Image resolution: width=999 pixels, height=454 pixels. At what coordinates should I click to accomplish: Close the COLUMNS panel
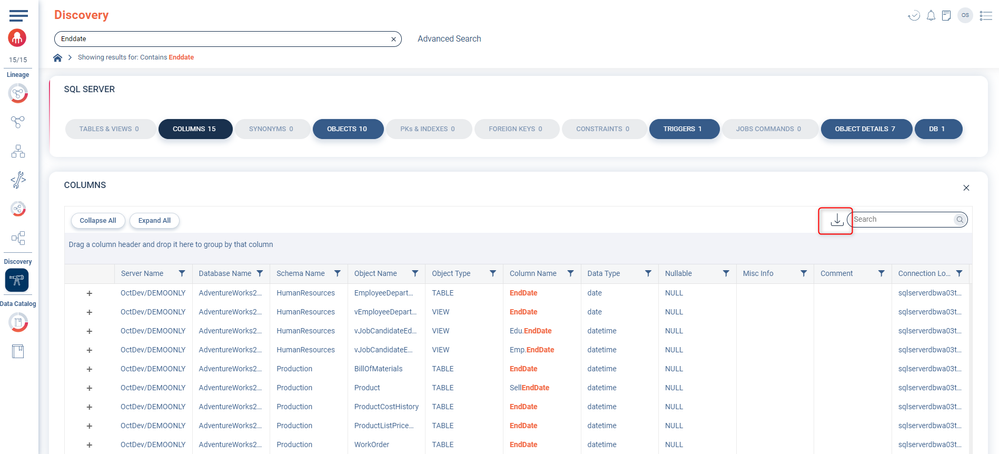coord(966,188)
